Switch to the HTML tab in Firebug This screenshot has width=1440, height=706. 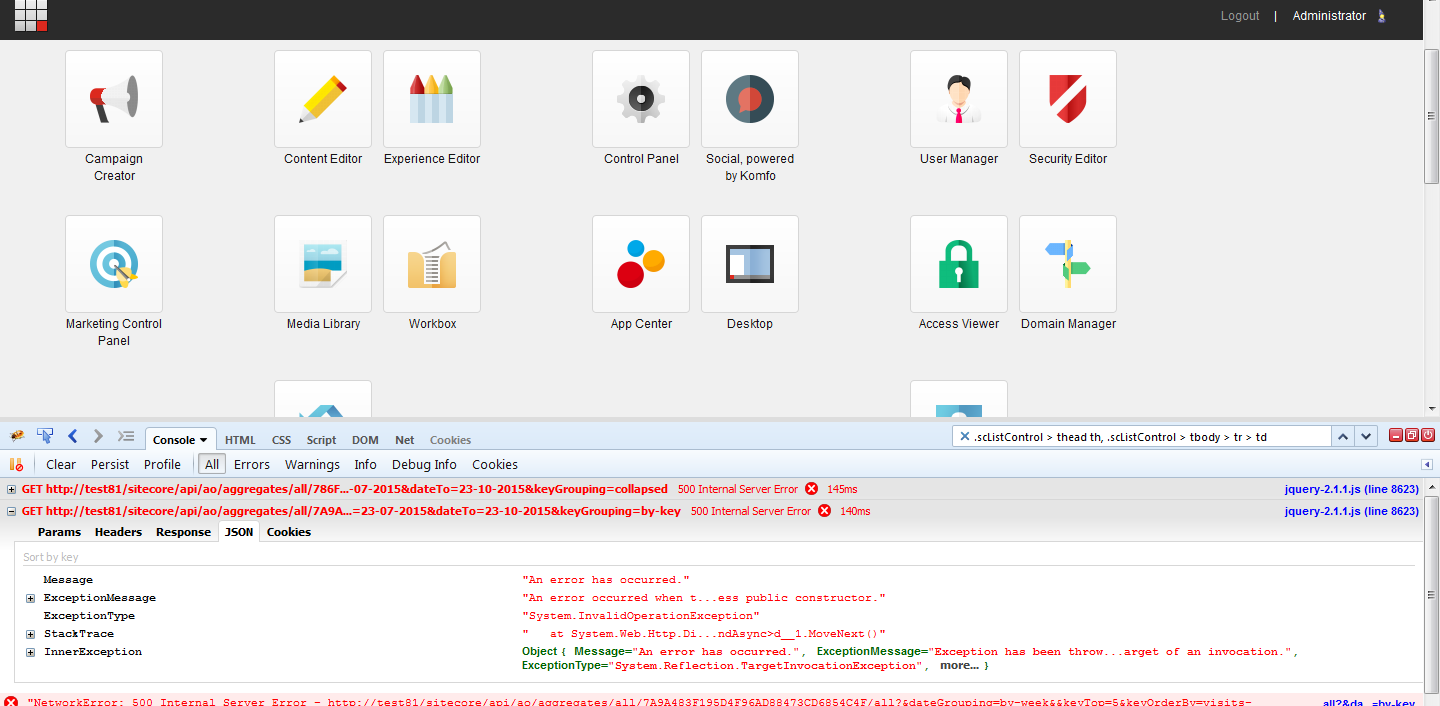click(x=240, y=439)
